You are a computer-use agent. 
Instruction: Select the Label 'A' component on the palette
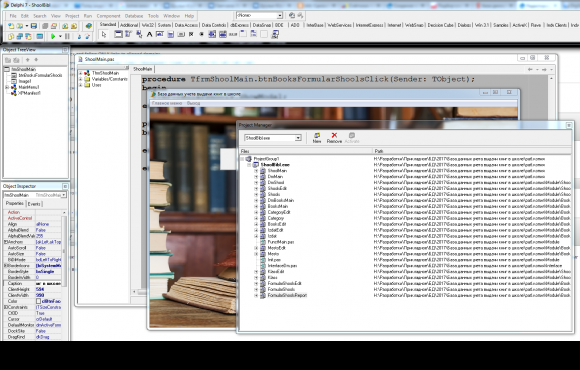point(149,34)
